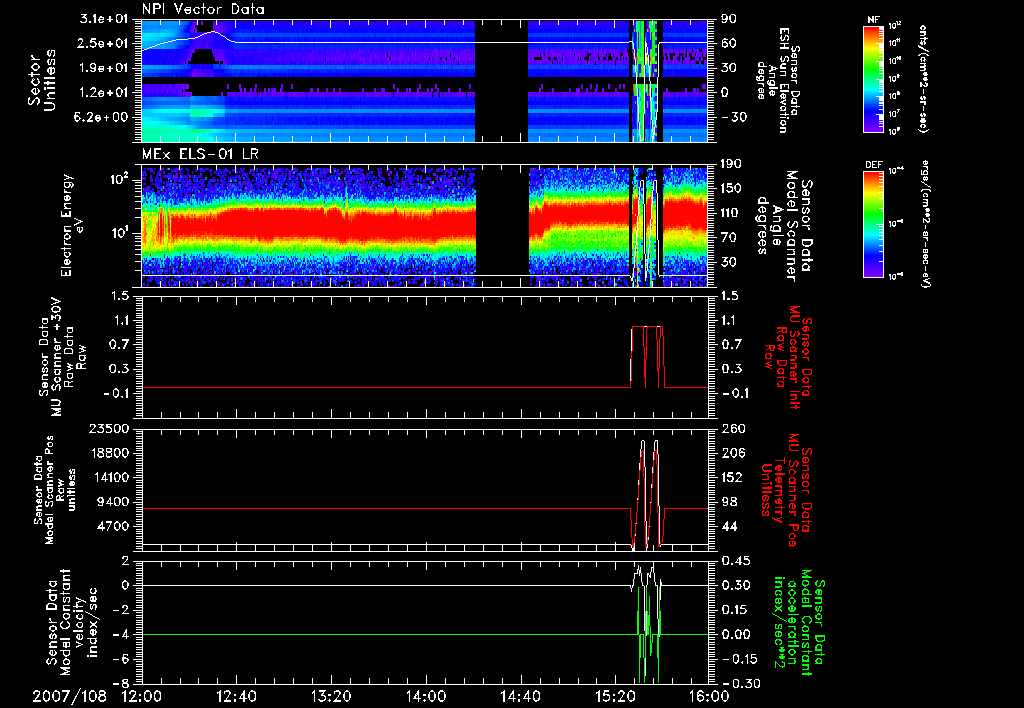The height and width of the screenshot is (708, 1024).
Task: Select the "NPI Vector Data" panel title
Action: 203,9
